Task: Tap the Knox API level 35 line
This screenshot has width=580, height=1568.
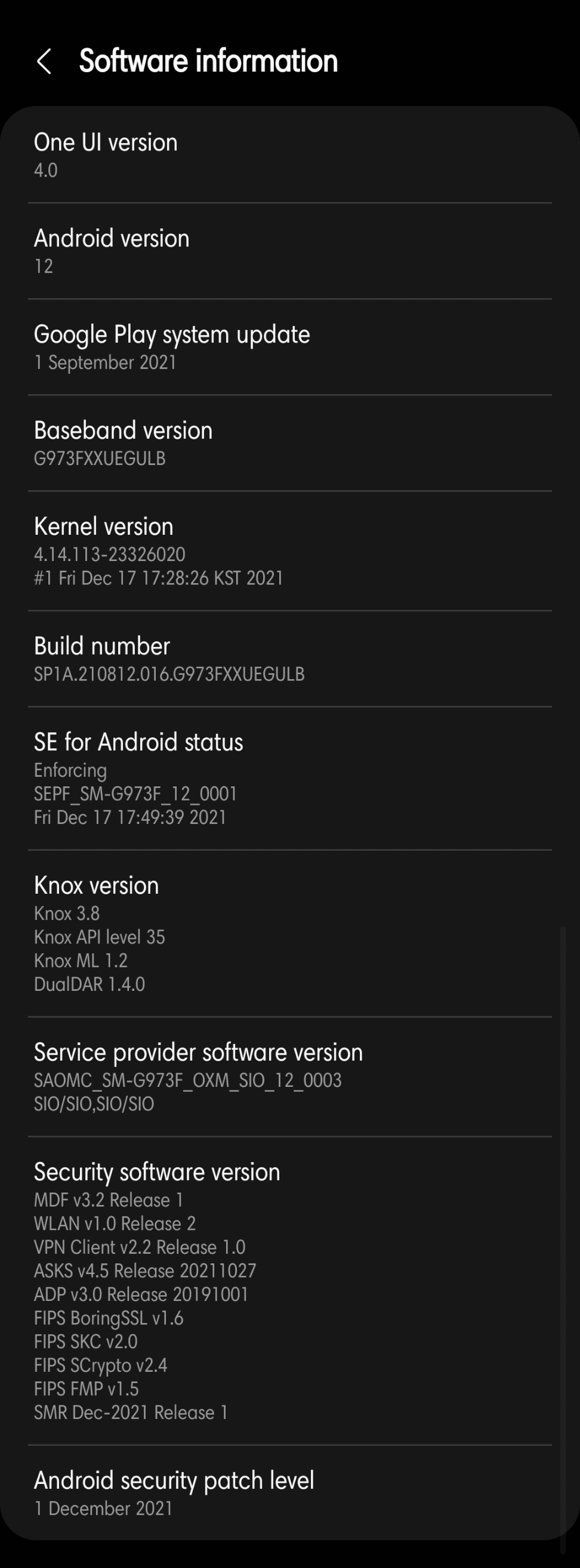Action: pos(99,937)
